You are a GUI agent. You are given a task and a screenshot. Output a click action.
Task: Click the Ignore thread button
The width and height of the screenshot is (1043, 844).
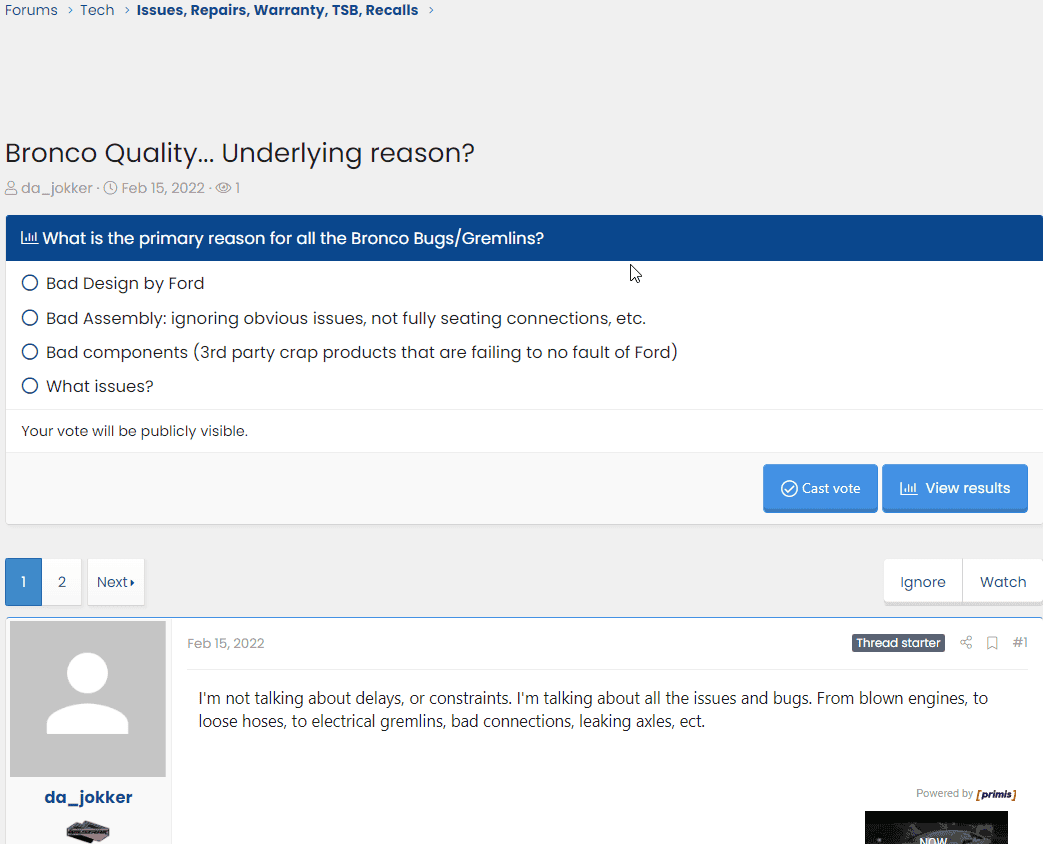[x=923, y=582]
